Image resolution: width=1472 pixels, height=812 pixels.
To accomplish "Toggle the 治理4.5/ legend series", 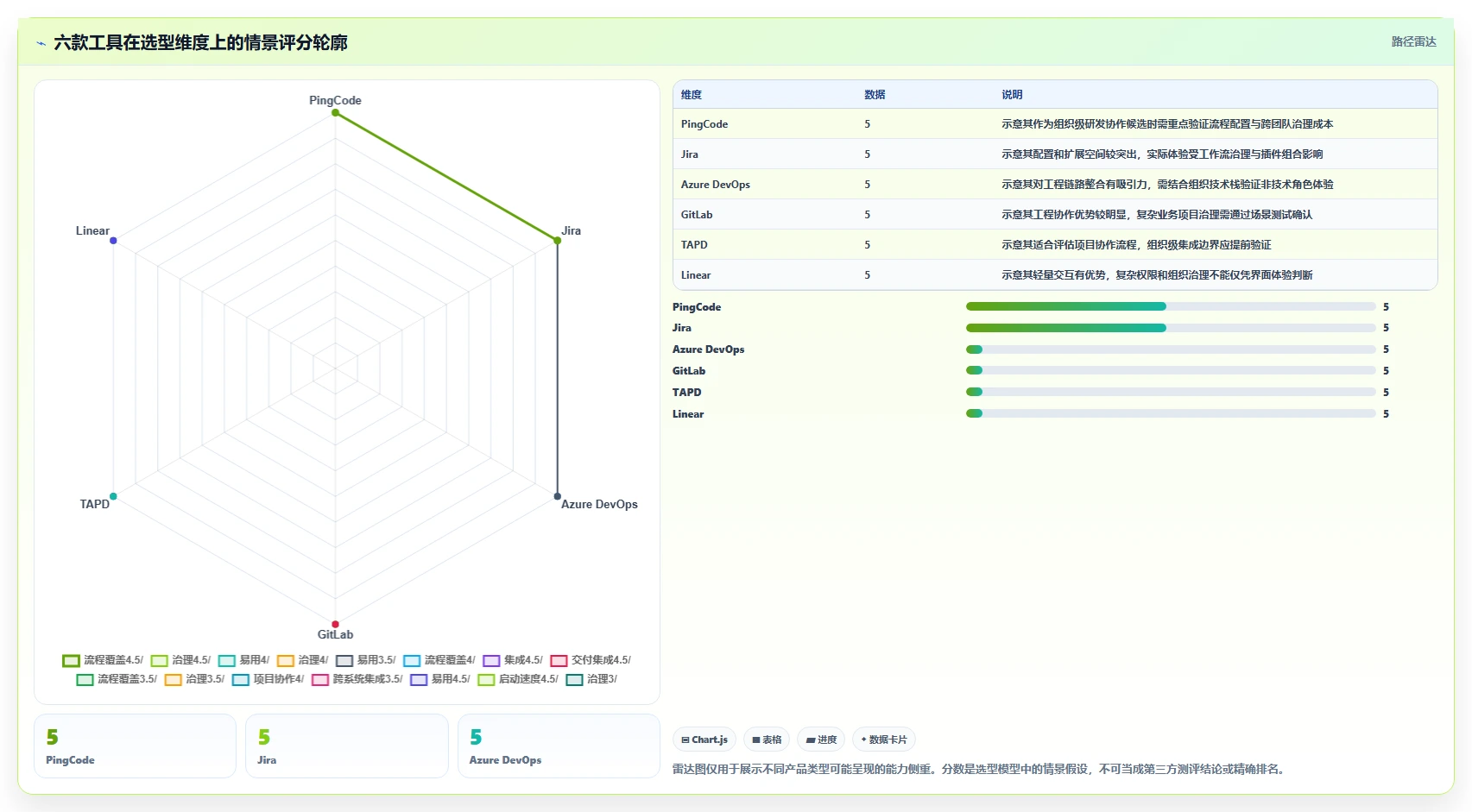I will tap(180, 660).
